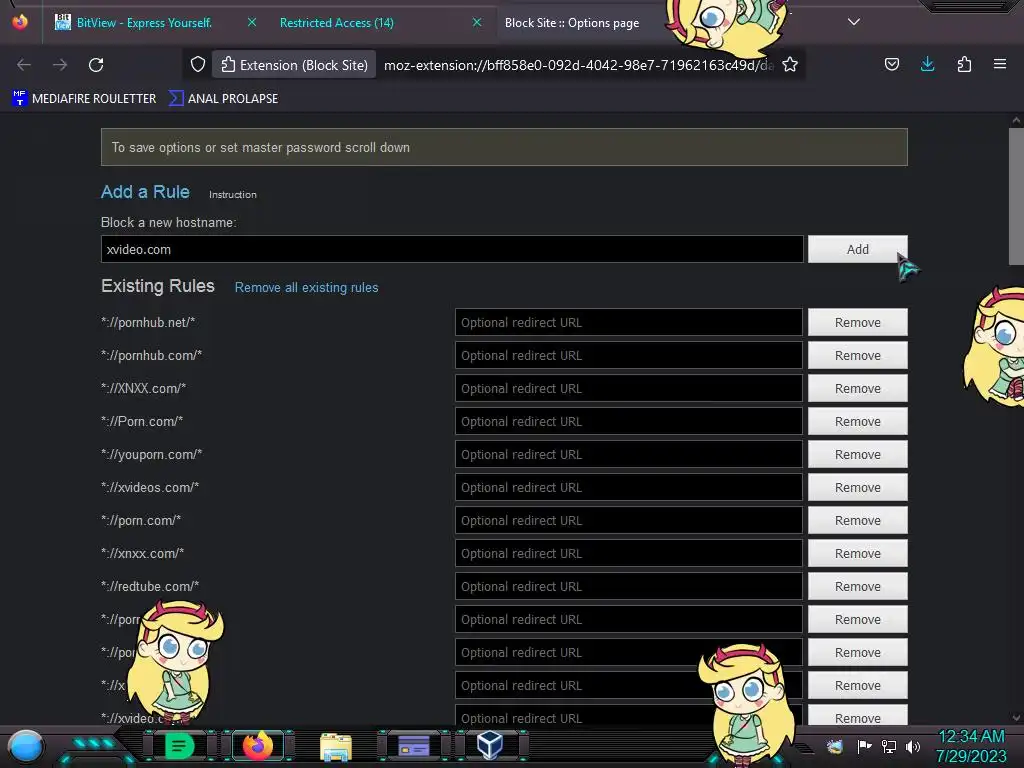The height and width of the screenshot is (768, 1024).
Task: Click the *://pornhub.net/* rule text
Action: point(148,323)
